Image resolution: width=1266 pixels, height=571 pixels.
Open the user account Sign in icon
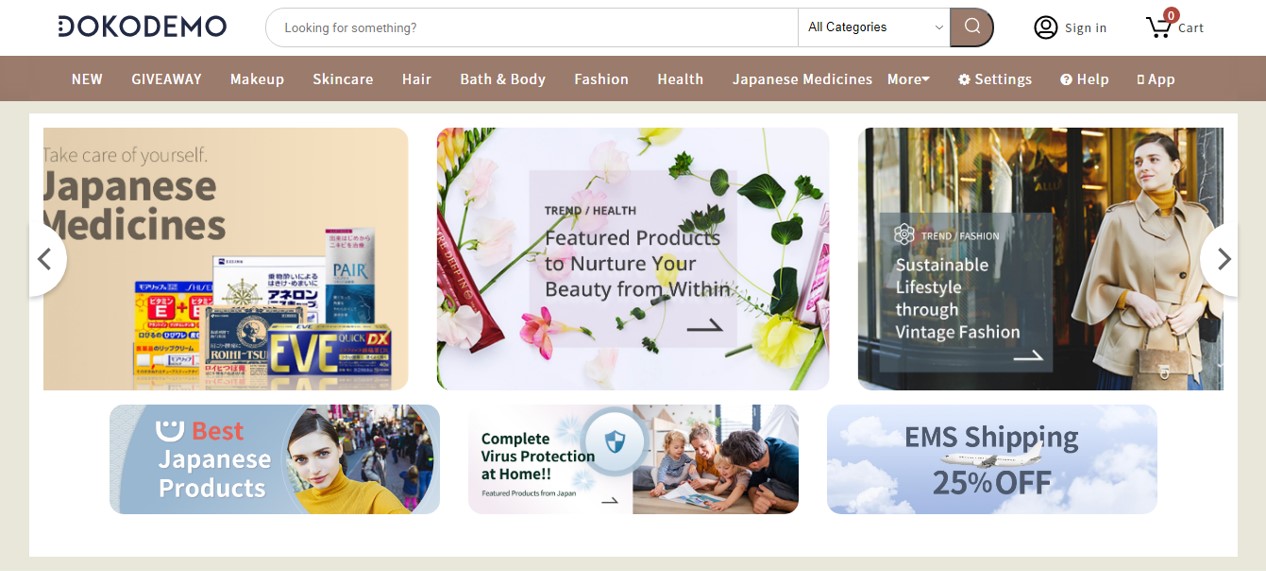(1046, 27)
